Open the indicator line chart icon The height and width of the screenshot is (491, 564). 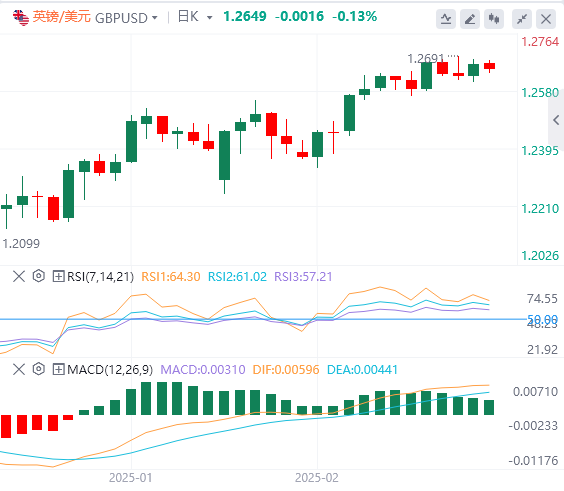[x=446, y=19]
